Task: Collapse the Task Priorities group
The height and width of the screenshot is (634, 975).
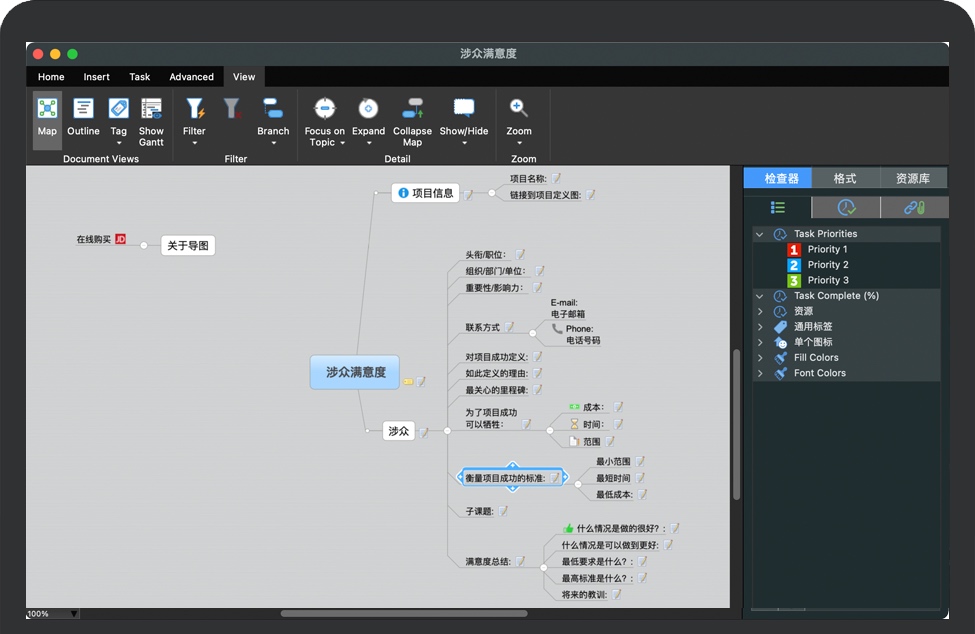Action: click(x=760, y=234)
